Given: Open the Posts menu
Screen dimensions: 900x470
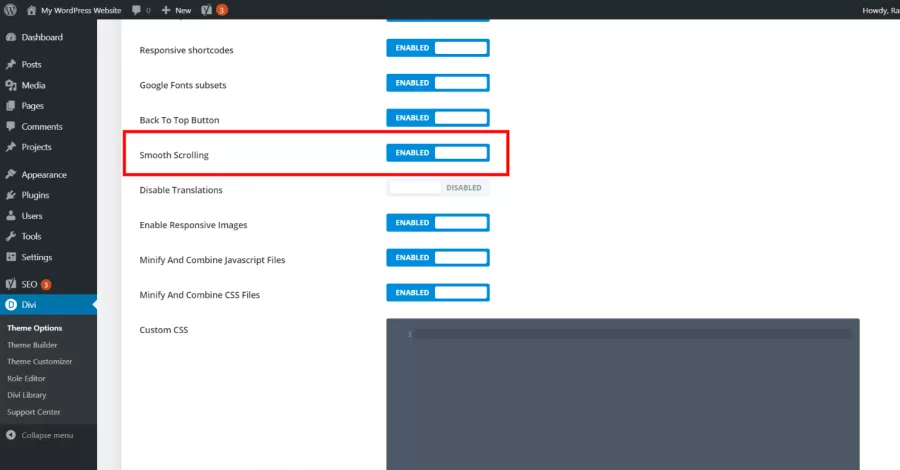Looking at the screenshot, I should pos(48,64).
